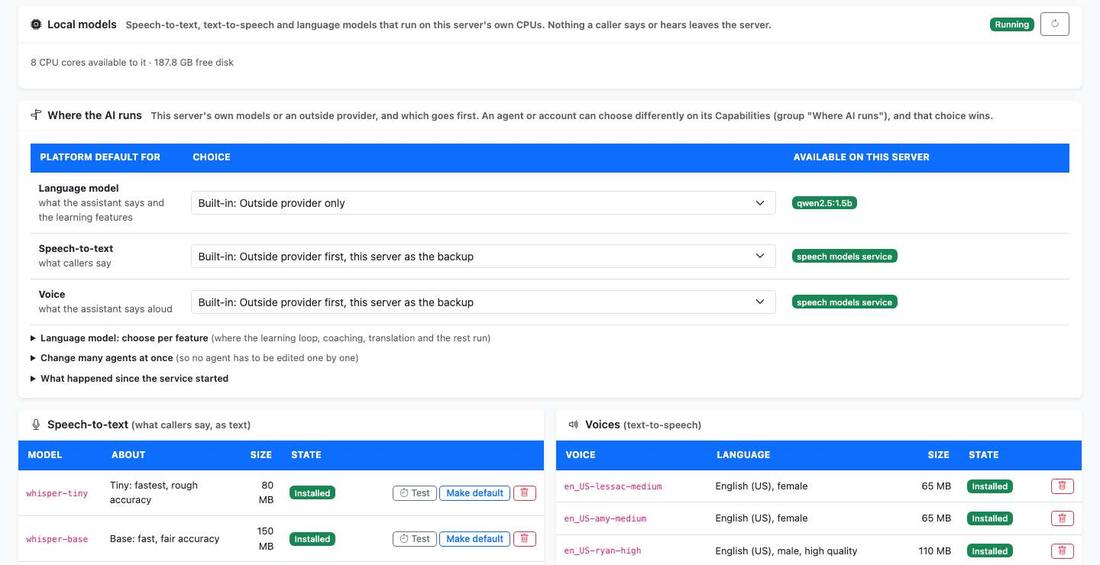Click the PLATFORM DEFAULT FOR column header

pos(100,157)
